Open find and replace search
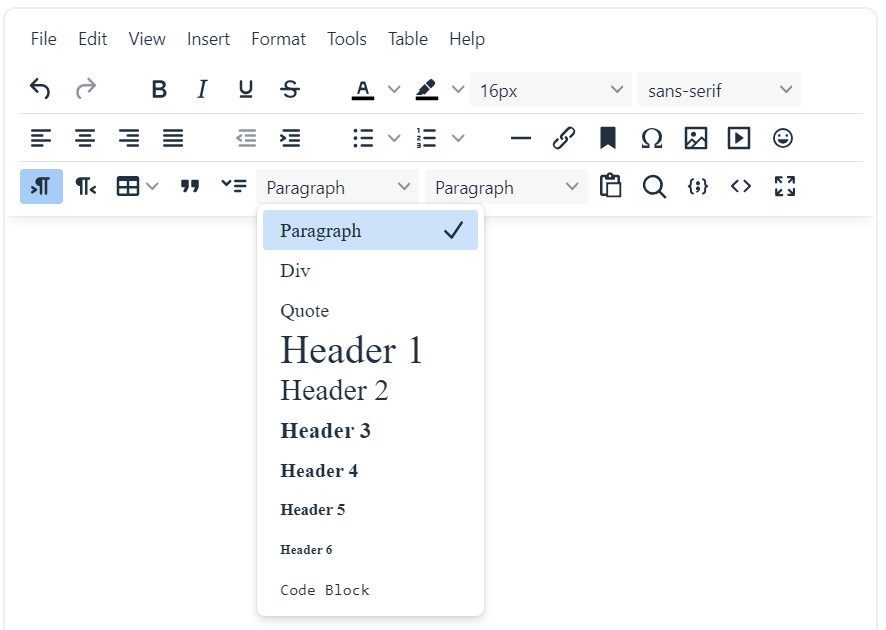 coord(654,187)
